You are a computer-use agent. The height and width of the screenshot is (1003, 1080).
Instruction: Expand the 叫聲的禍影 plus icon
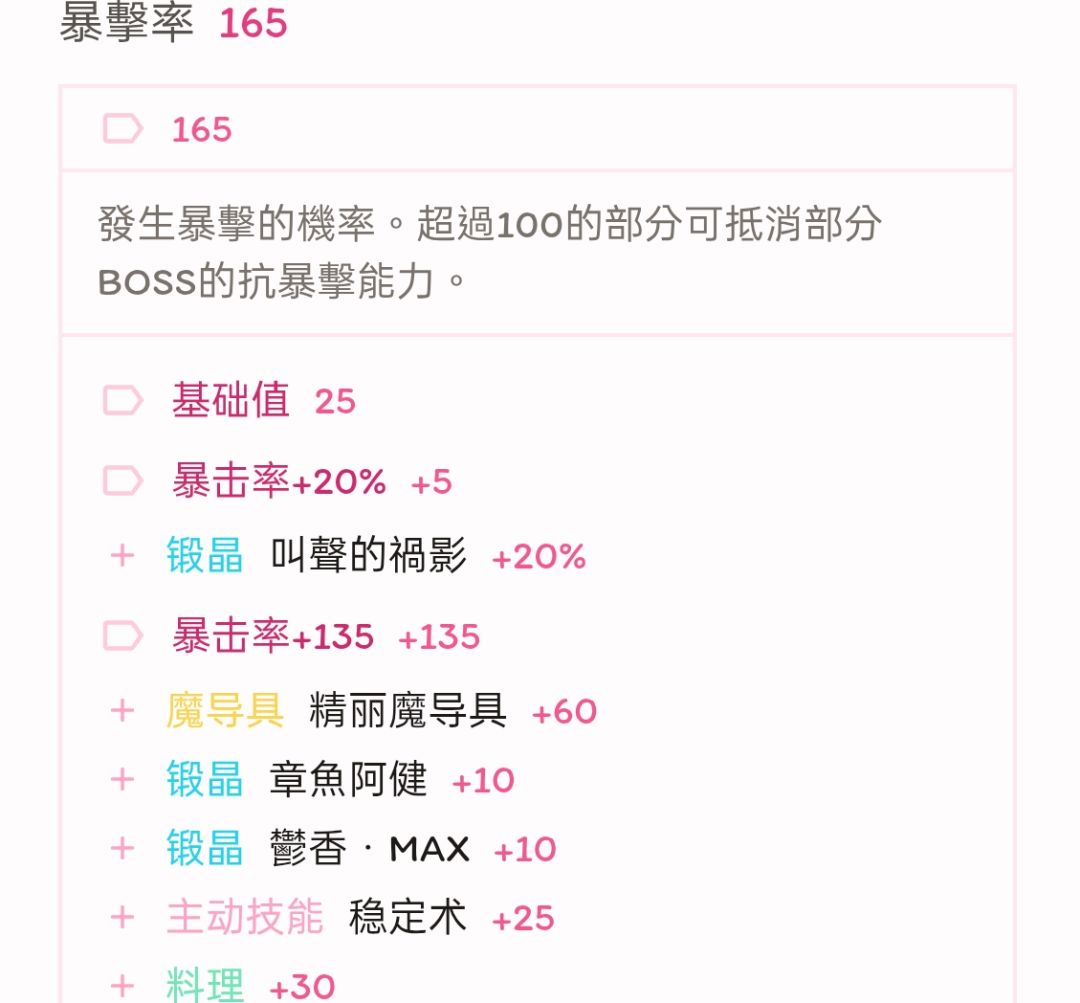(122, 556)
